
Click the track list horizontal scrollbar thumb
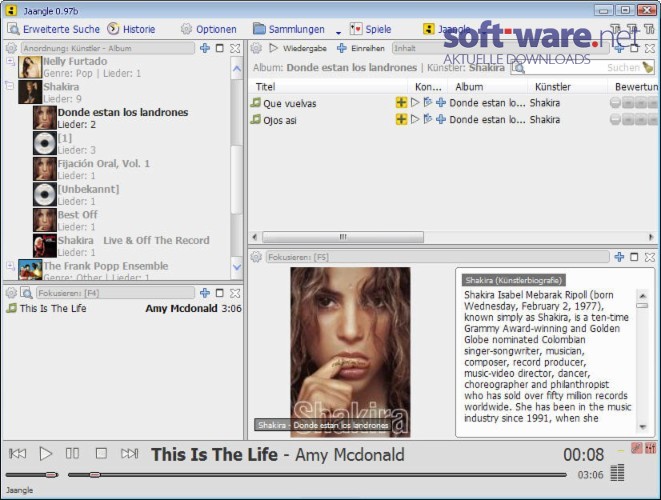[x=343, y=237]
